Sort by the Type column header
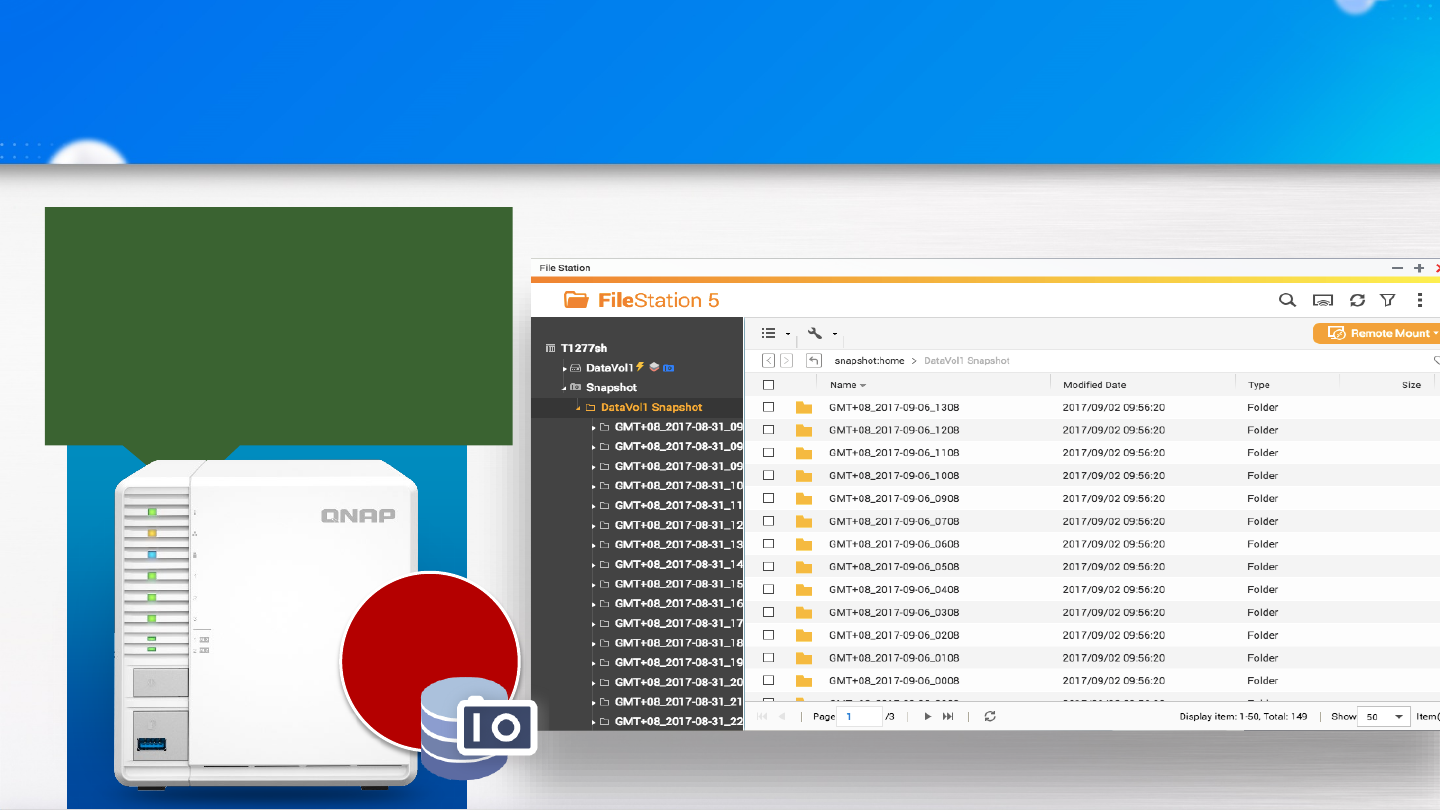The height and width of the screenshot is (810, 1440). 1258,385
